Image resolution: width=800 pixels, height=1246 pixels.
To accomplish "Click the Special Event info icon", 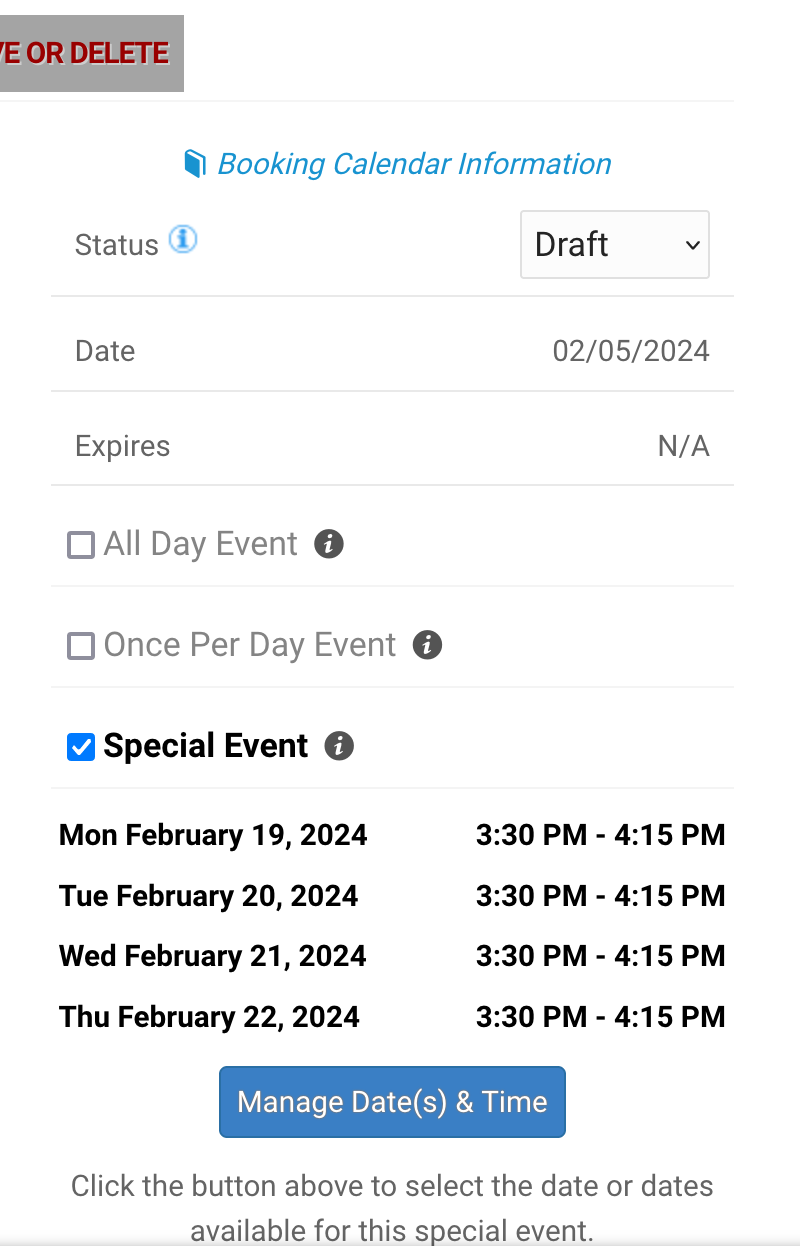I will (x=339, y=746).
